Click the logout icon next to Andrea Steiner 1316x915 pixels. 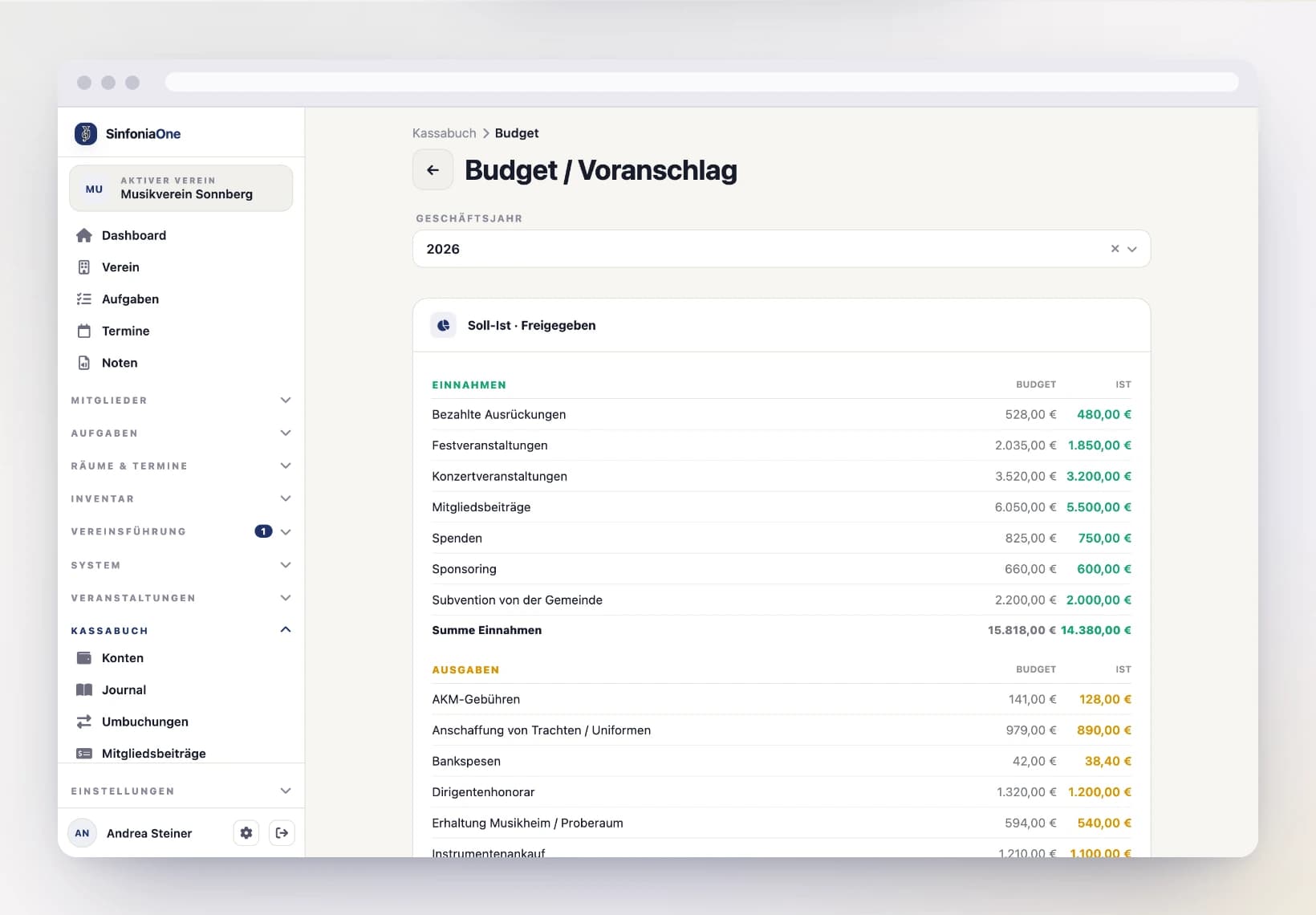point(282,833)
